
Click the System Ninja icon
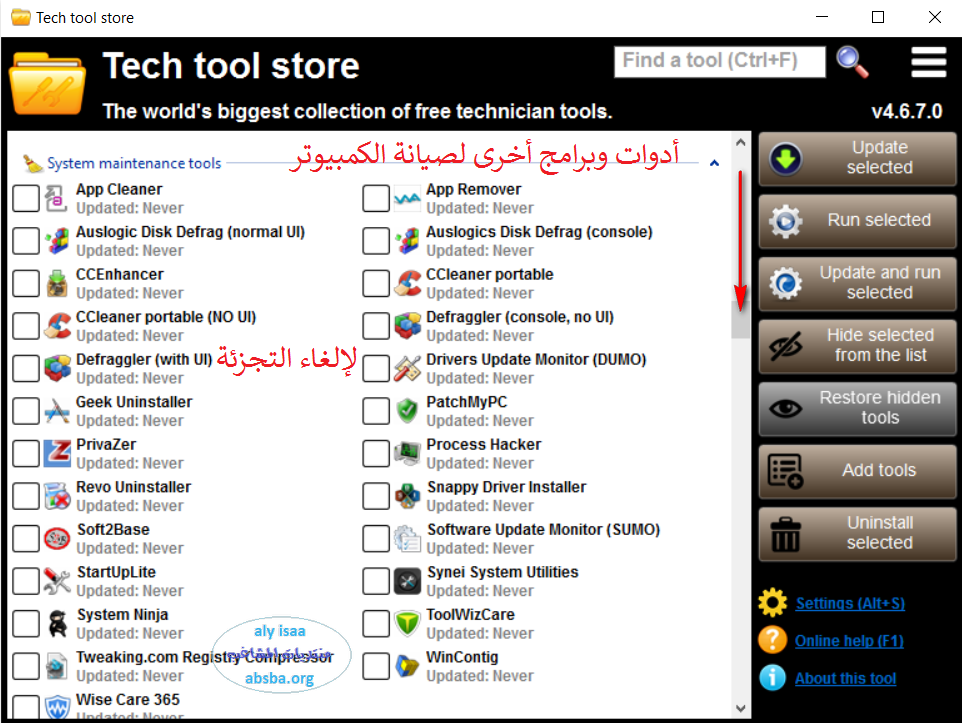57,624
